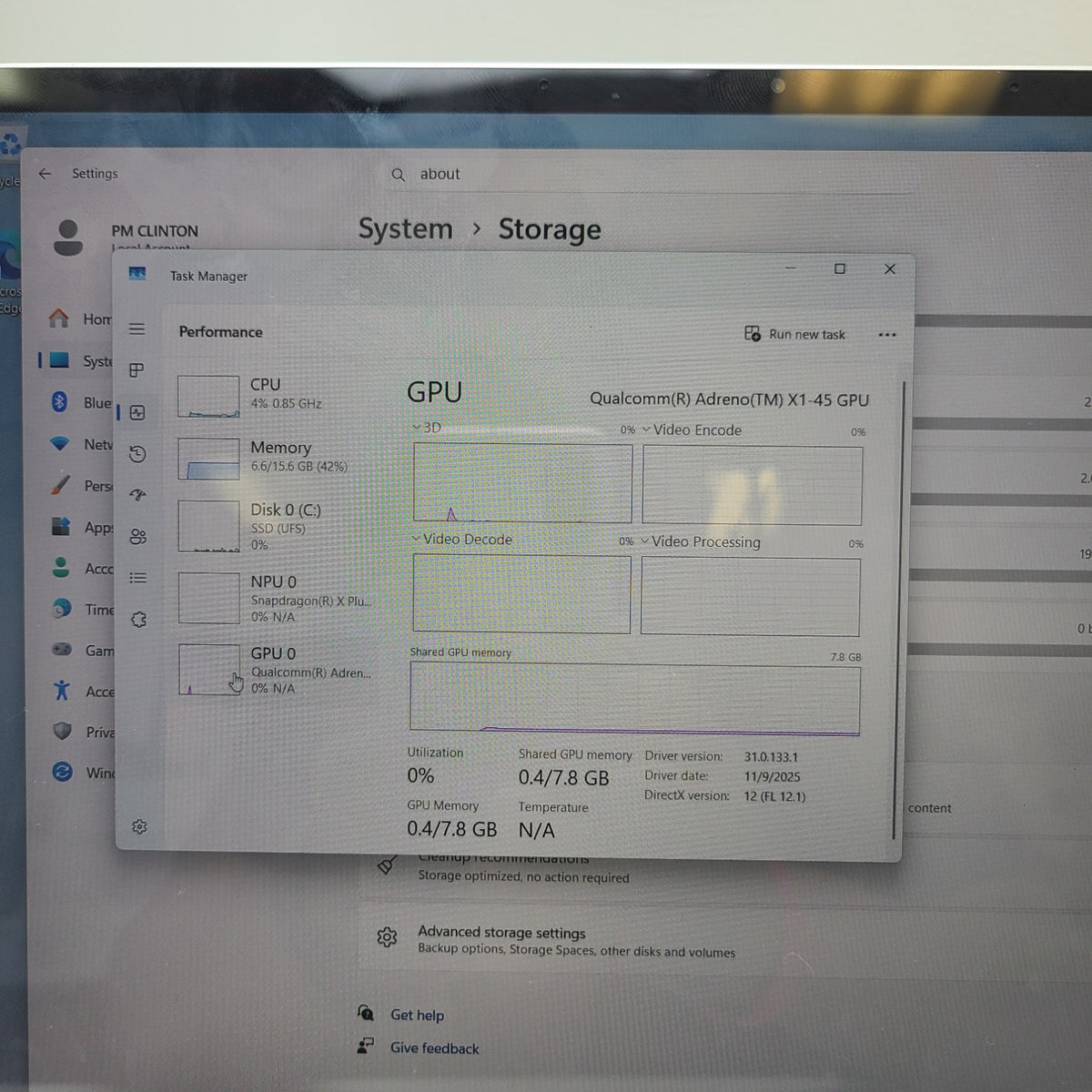This screenshot has height=1092, width=1092.
Task: Open Personalization brush icon in Settings
Action: pyautogui.click(x=60, y=485)
